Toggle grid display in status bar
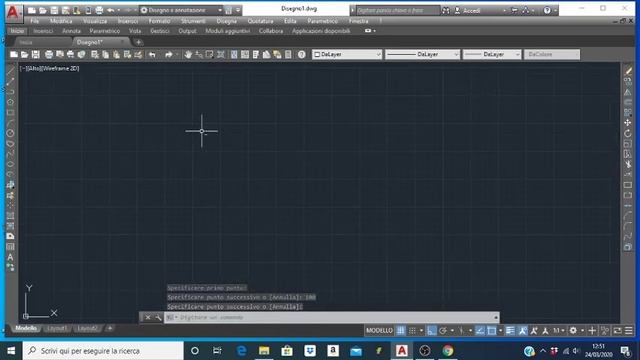640x360 pixels. coord(401,331)
